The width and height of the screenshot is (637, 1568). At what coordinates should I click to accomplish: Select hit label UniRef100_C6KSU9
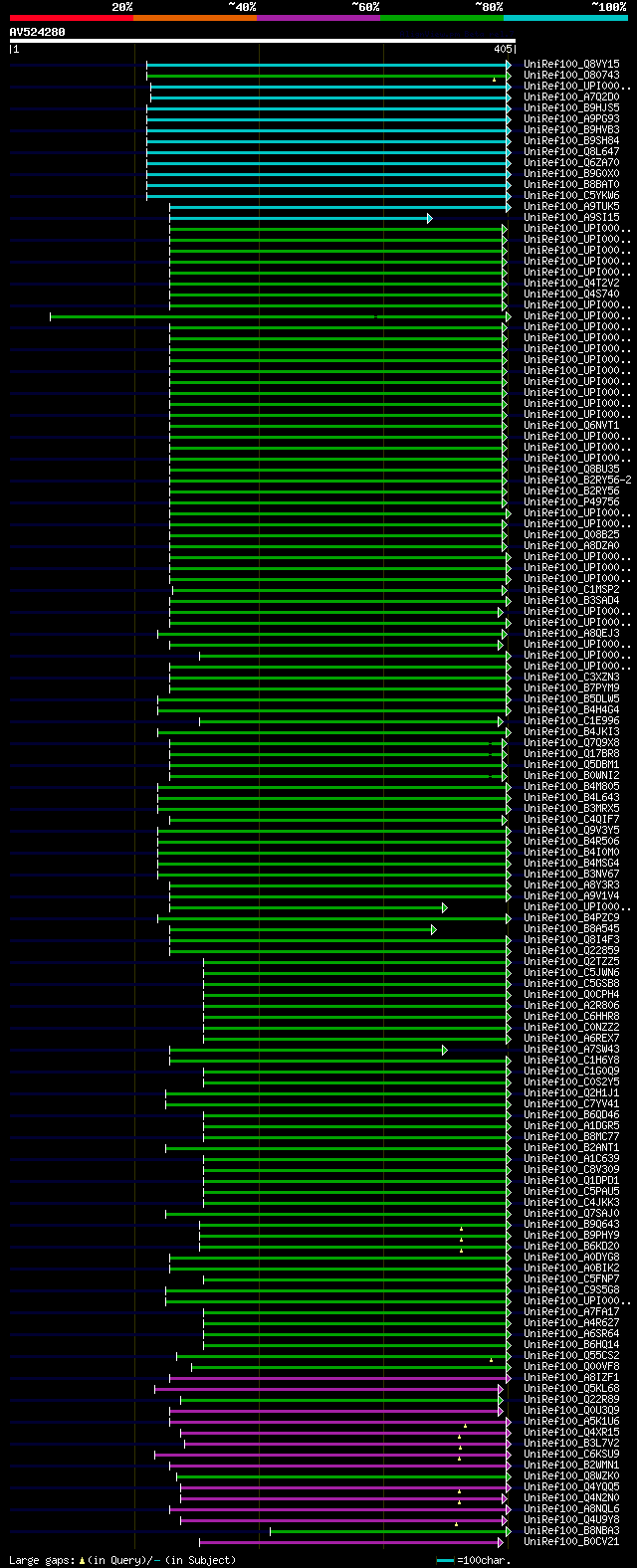[x=571, y=1454]
